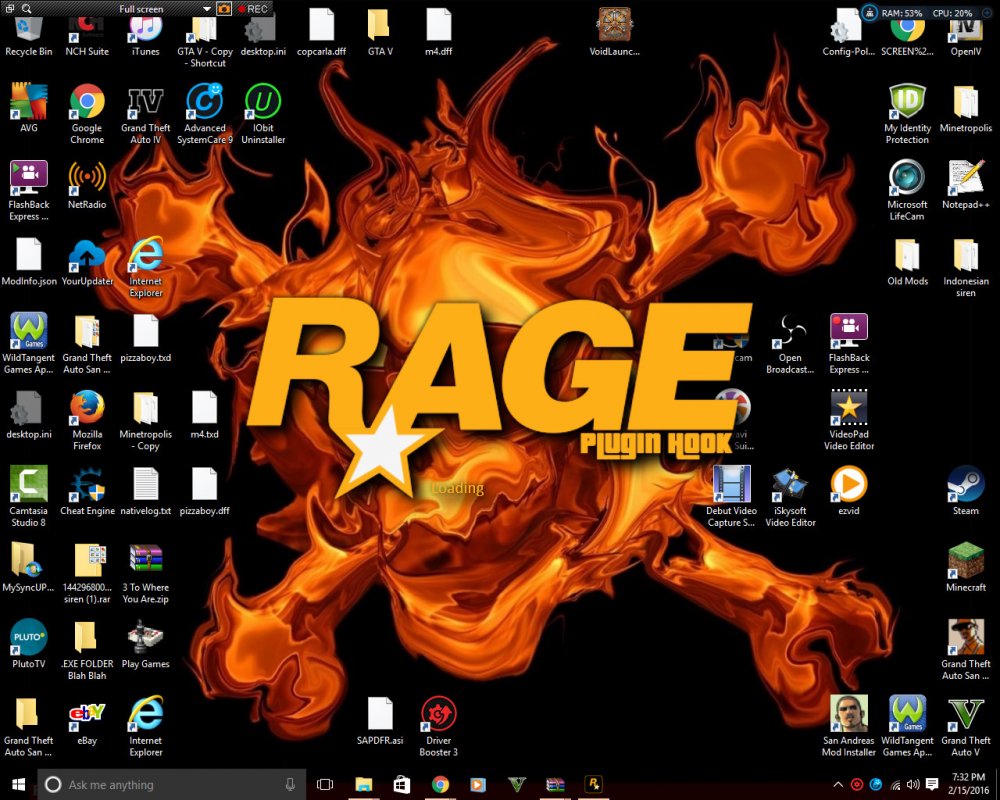Show hidden system tray icons
1000x800 pixels.
838,785
